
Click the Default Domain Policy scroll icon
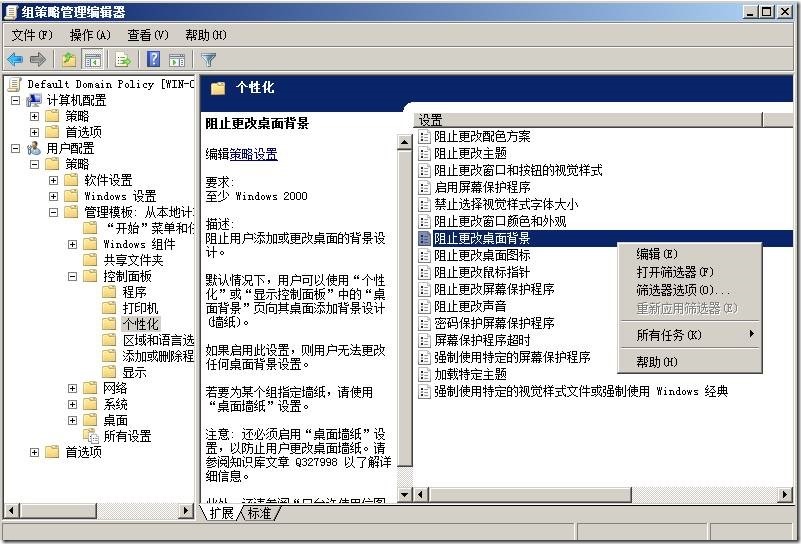[15, 84]
